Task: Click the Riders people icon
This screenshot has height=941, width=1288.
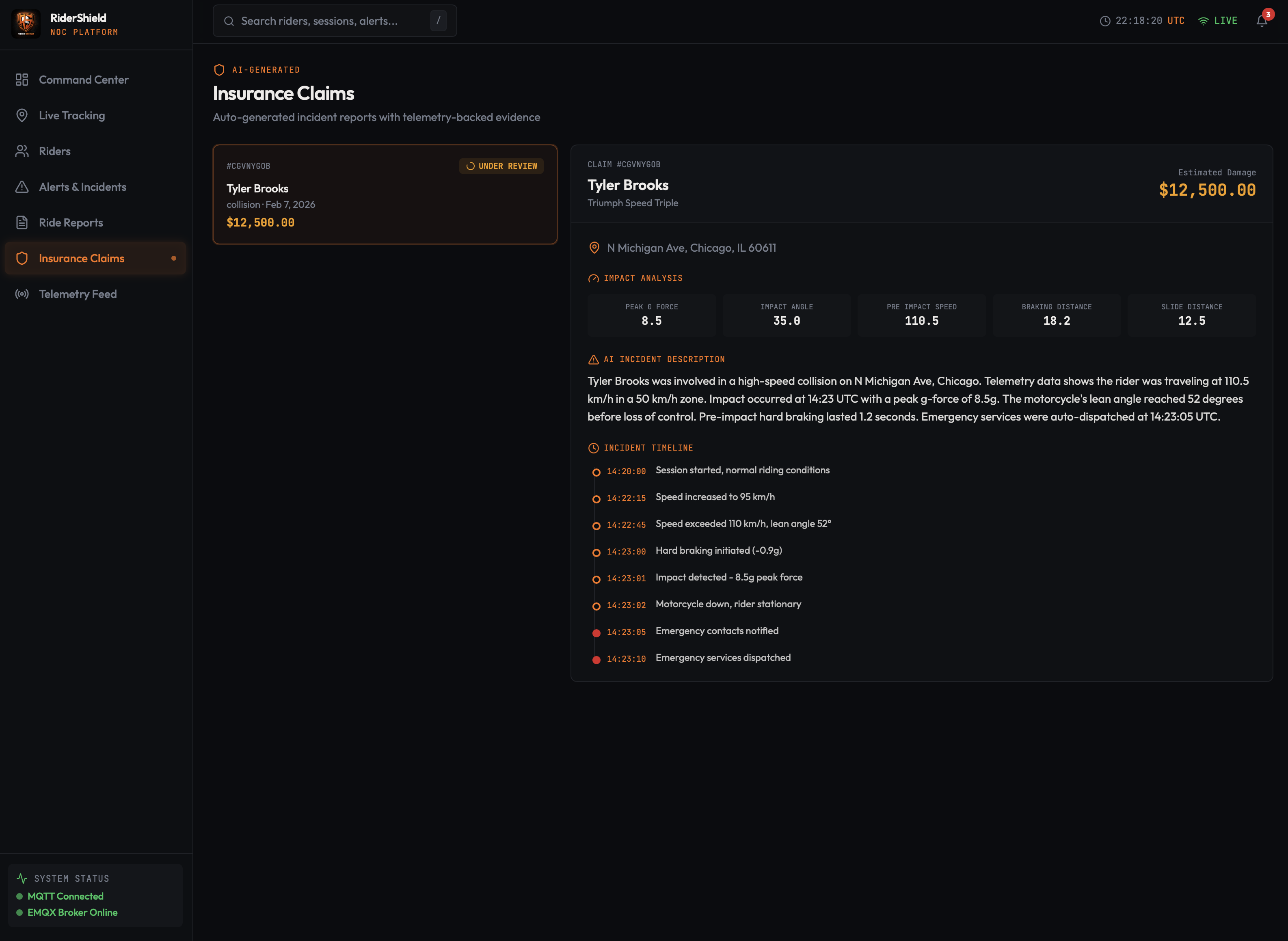Action: (22, 151)
